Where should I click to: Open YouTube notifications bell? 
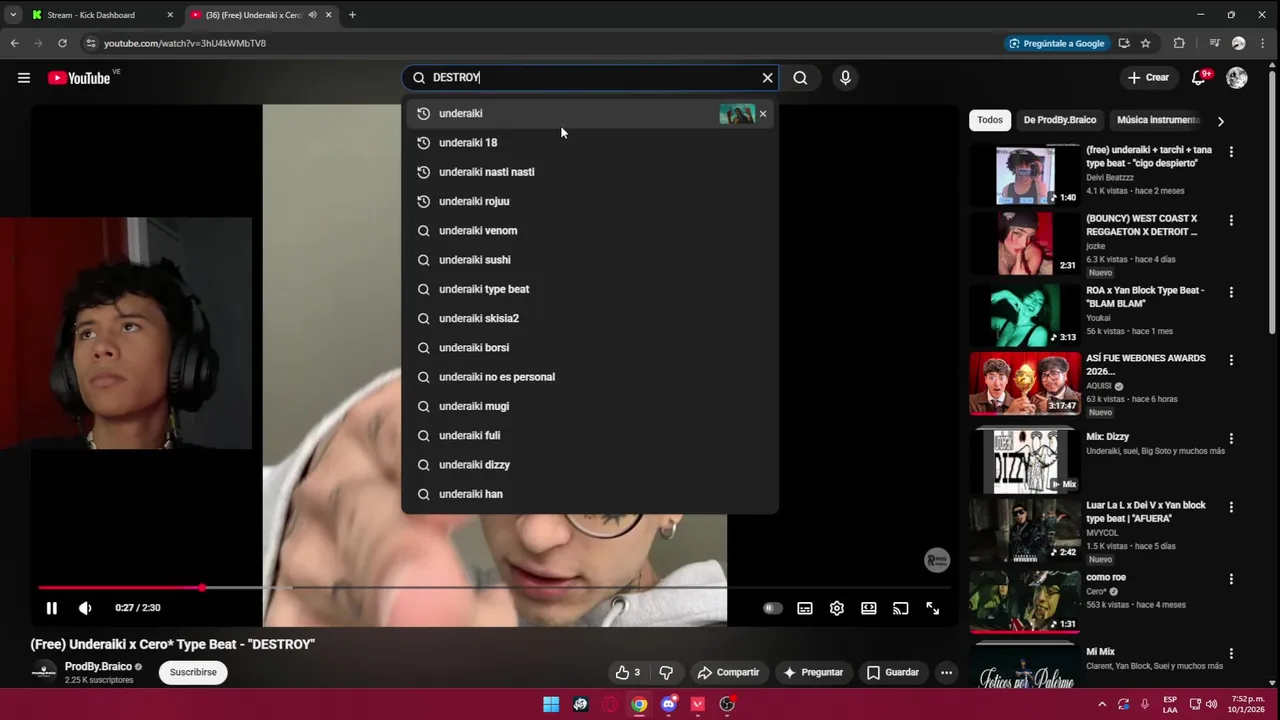(x=1199, y=78)
